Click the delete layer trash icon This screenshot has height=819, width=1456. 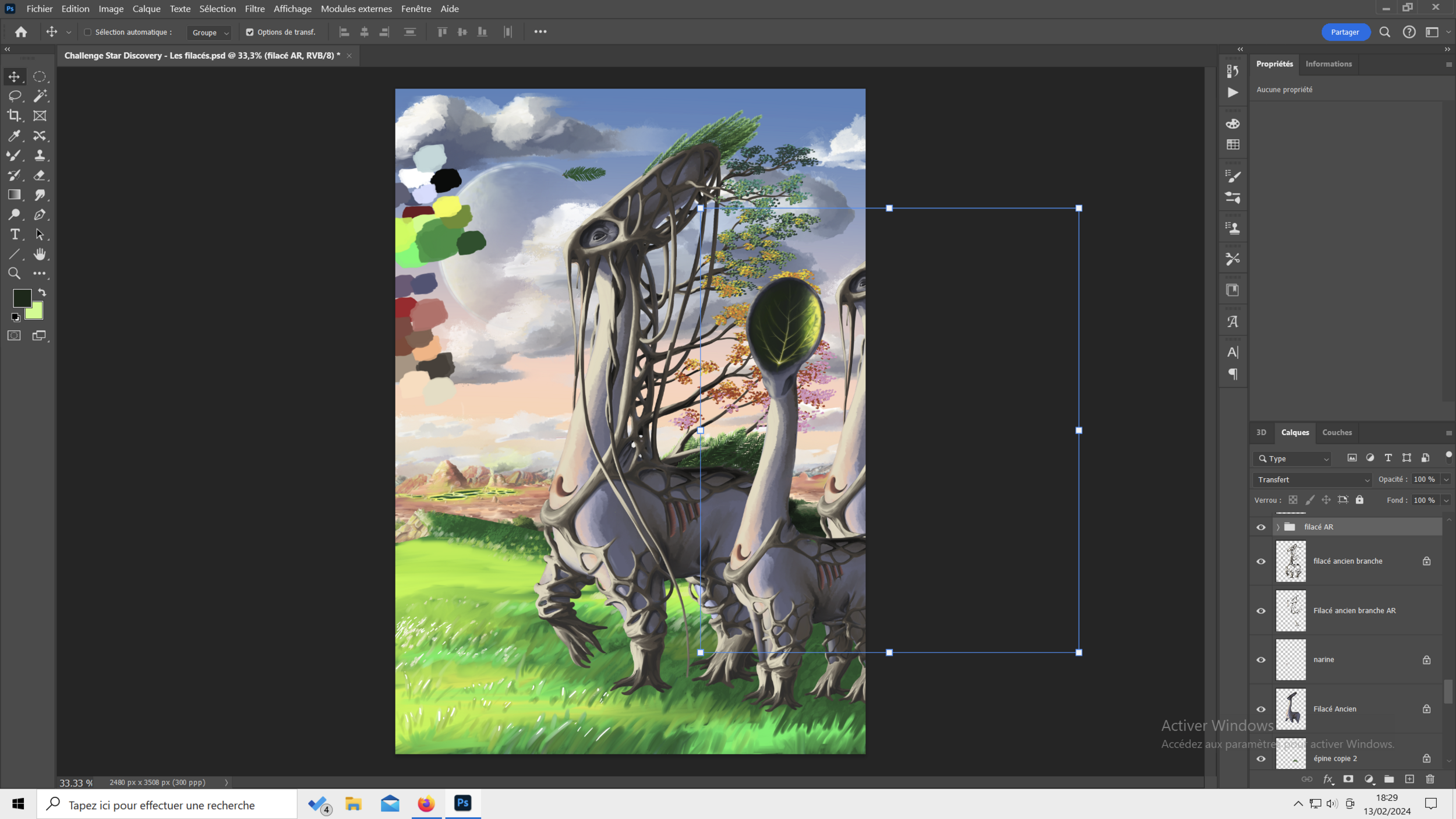point(1430,779)
